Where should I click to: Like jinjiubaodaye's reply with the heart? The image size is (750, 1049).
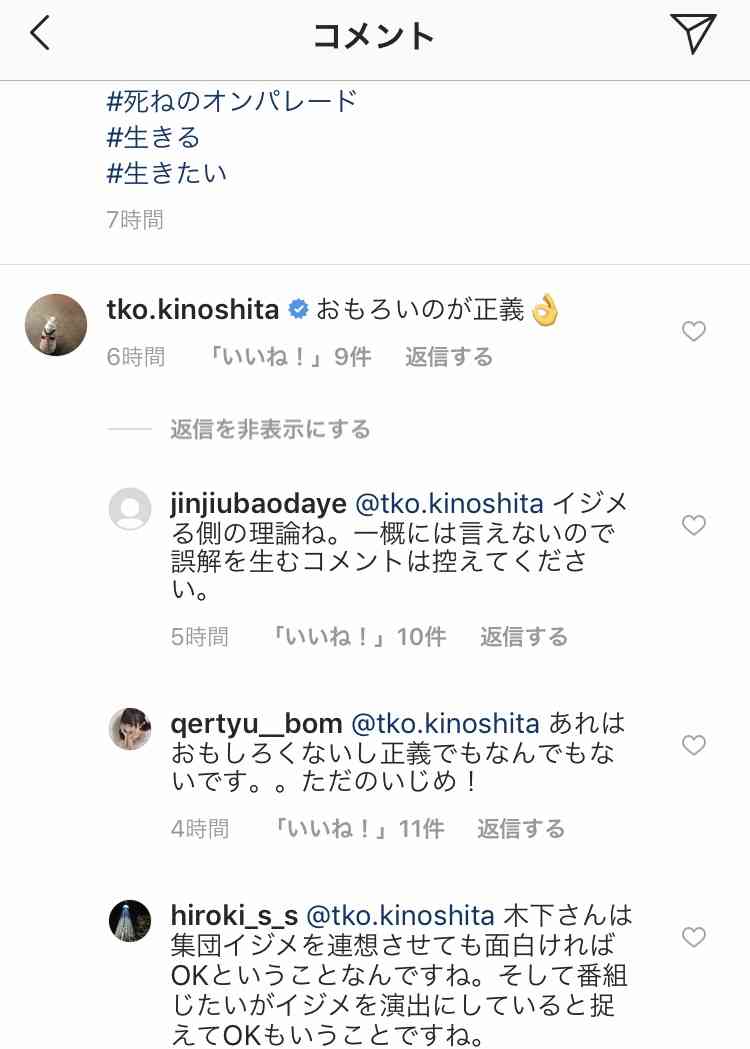694,525
